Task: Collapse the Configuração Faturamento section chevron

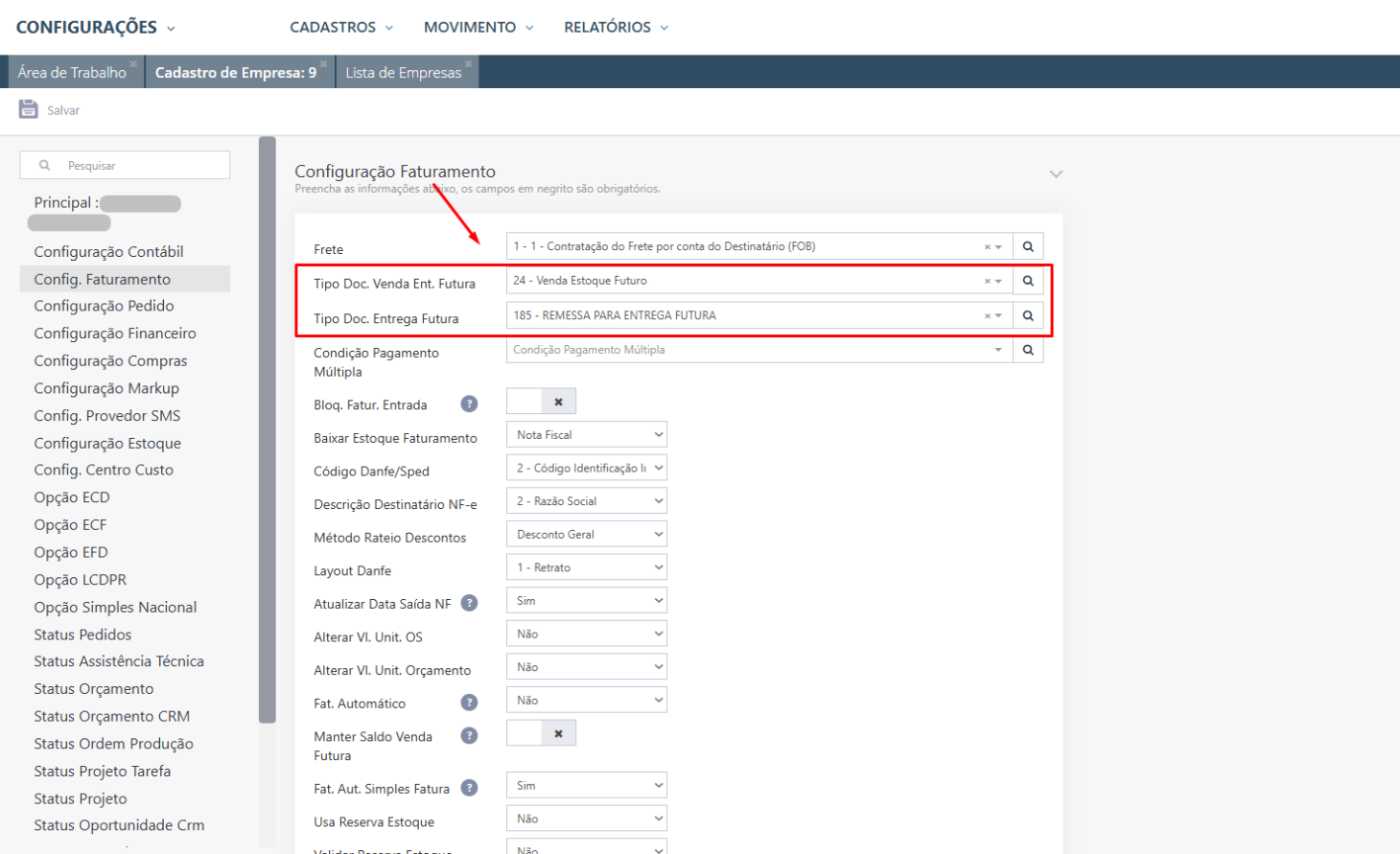Action: (x=1056, y=173)
